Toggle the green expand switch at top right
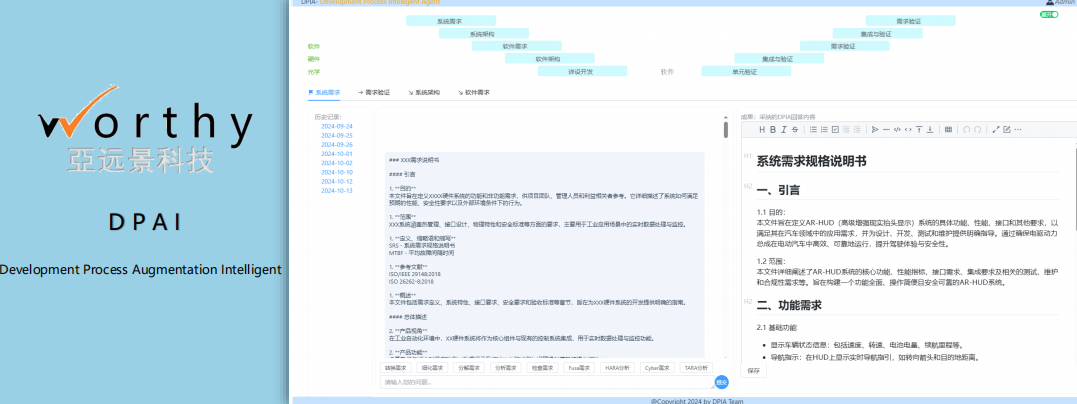The width and height of the screenshot is (1077, 404). pos(1049,14)
